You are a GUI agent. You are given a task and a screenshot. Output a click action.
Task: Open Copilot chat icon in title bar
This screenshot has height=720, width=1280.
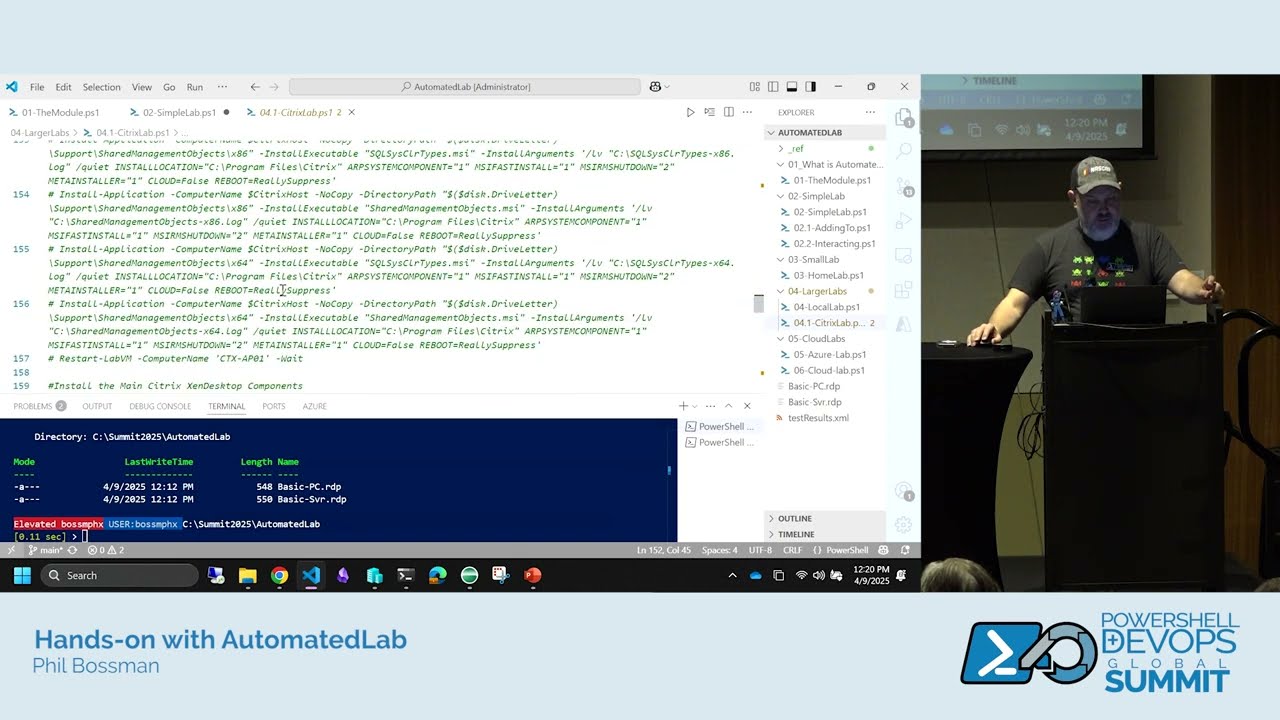[655, 87]
